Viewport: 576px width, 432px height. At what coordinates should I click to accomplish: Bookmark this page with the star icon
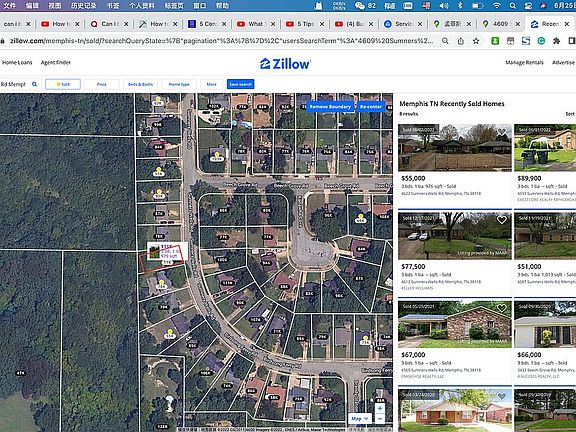pyautogui.click(x=476, y=41)
